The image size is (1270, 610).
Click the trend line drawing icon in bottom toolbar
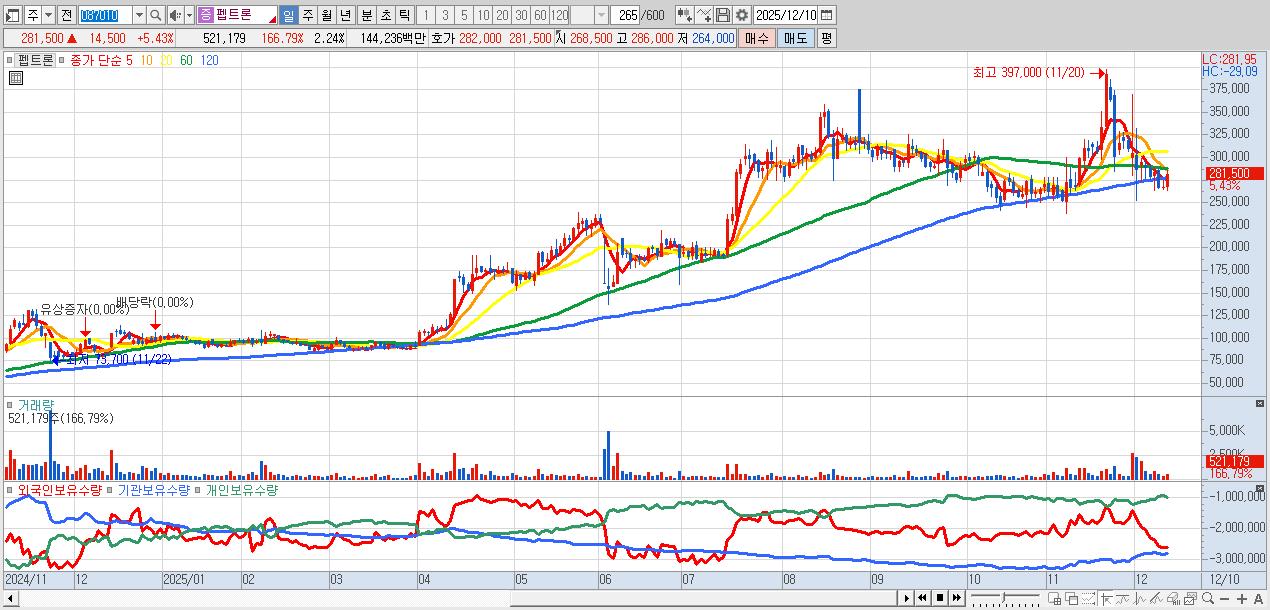click(x=1156, y=598)
